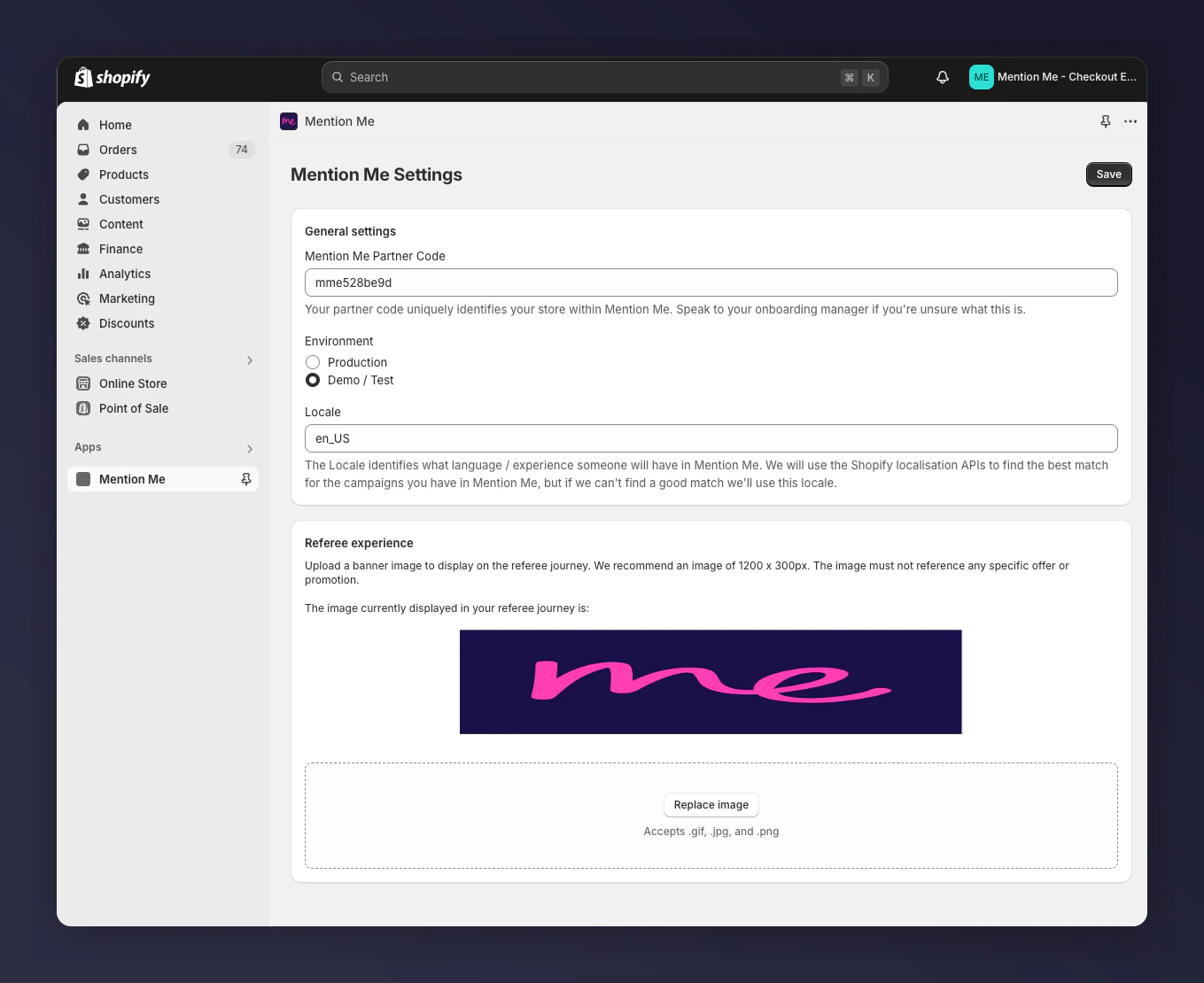Screen dimensions: 1204x983
Task: Click 'Accepts .gif, .jpg, and .png' text
Action: point(711,832)
